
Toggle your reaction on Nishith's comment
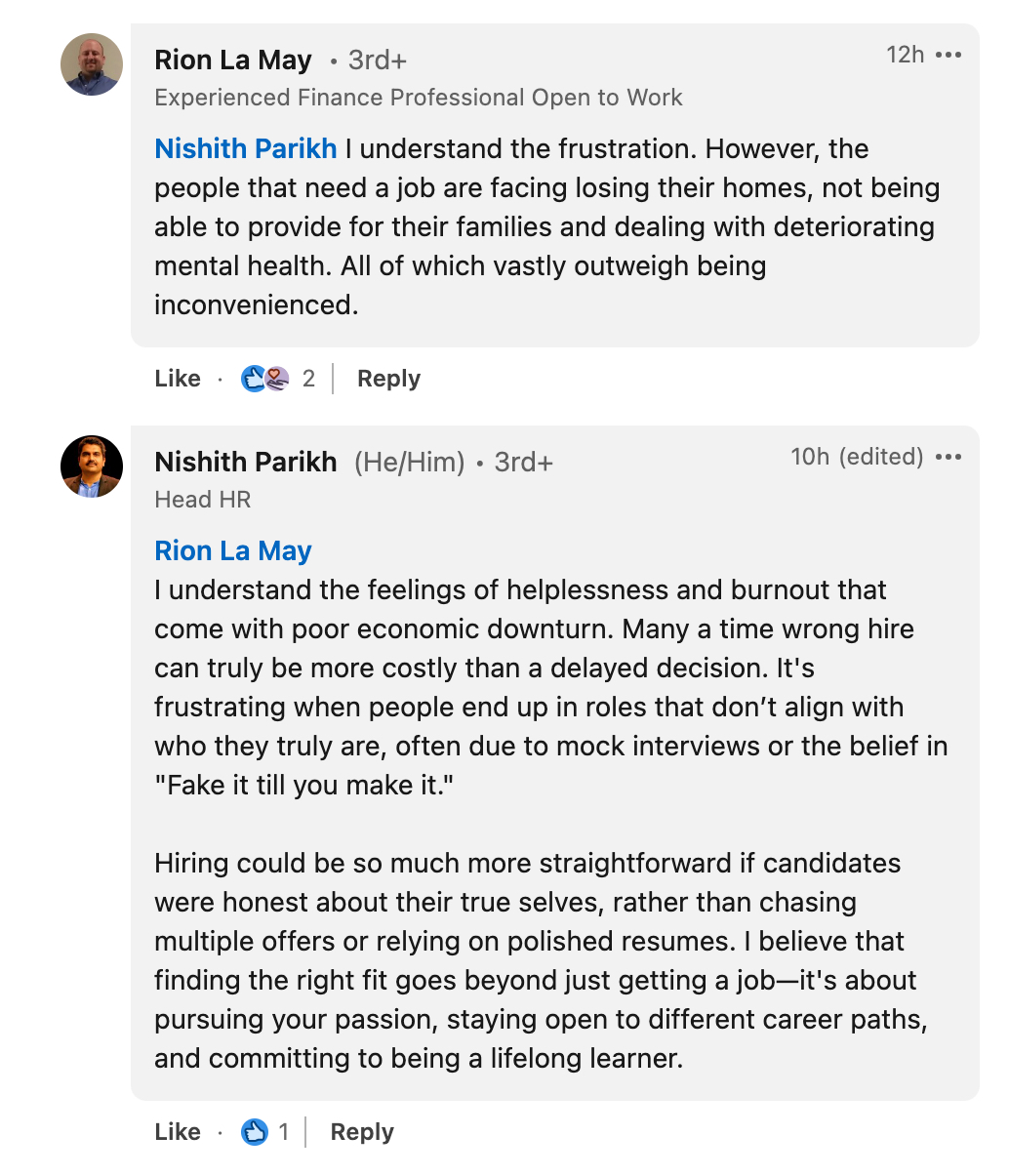177,1131
